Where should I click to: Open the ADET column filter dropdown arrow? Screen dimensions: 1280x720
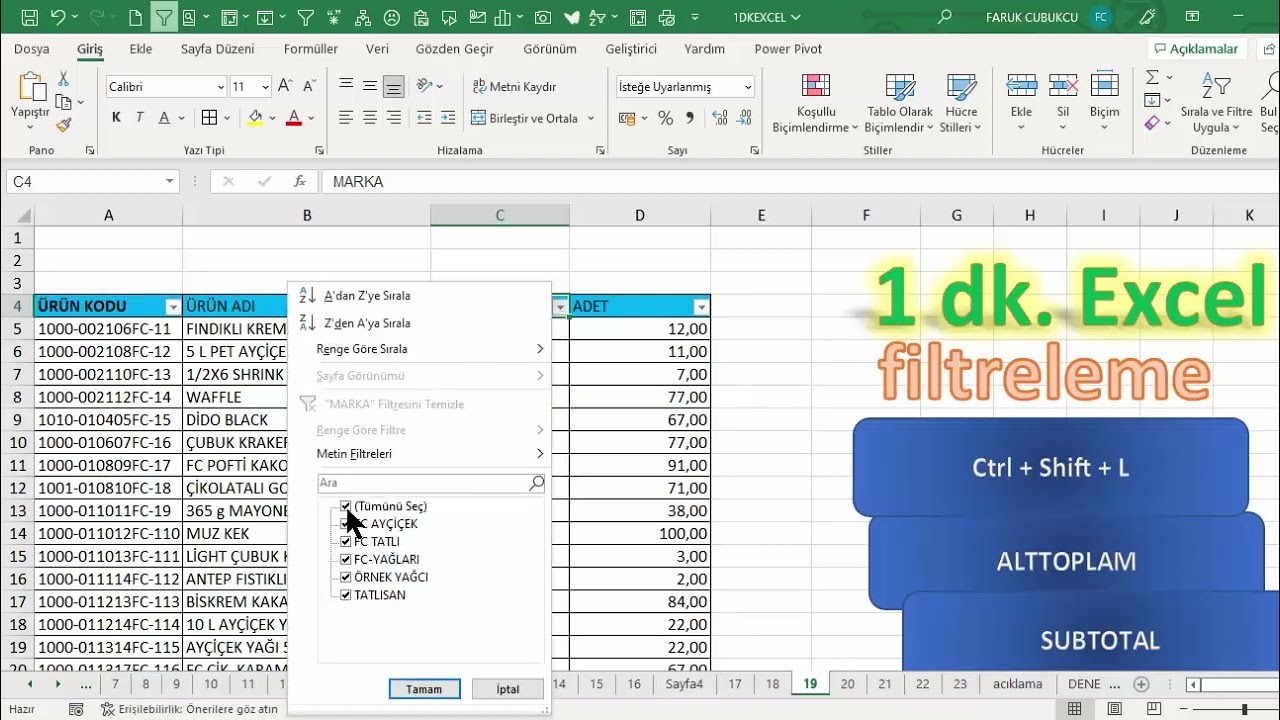pyautogui.click(x=701, y=307)
